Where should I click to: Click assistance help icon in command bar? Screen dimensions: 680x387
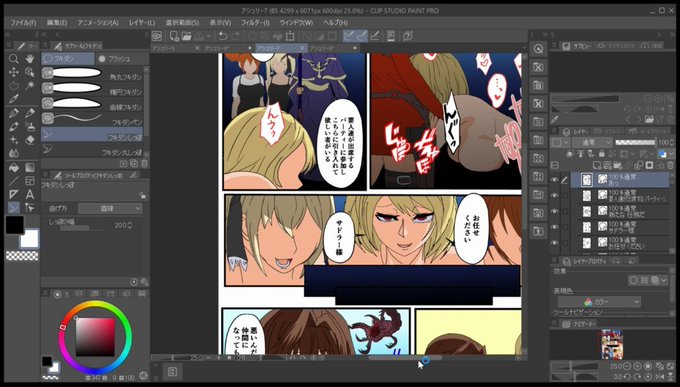tap(407, 36)
